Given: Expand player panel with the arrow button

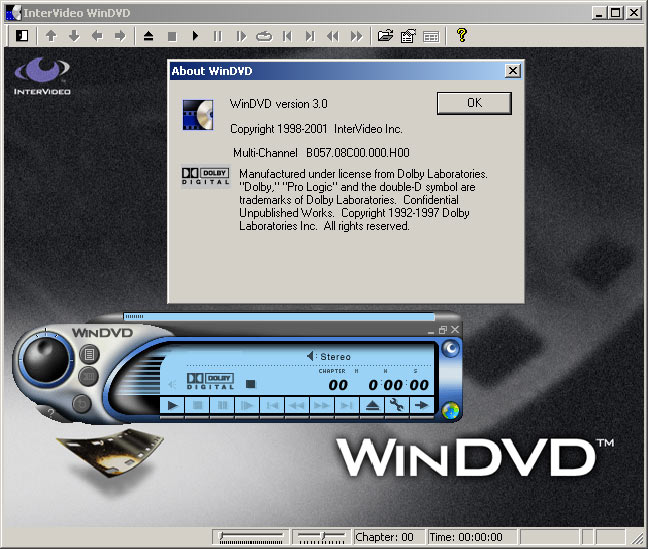Looking at the screenshot, I should click(422, 406).
